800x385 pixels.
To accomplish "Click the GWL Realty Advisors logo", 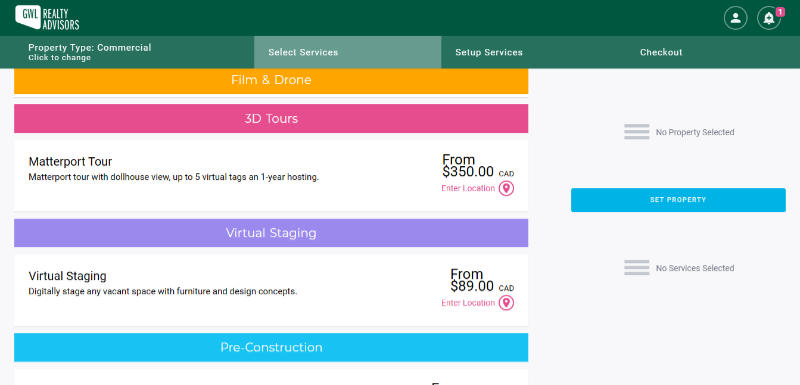I will [47, 17].
